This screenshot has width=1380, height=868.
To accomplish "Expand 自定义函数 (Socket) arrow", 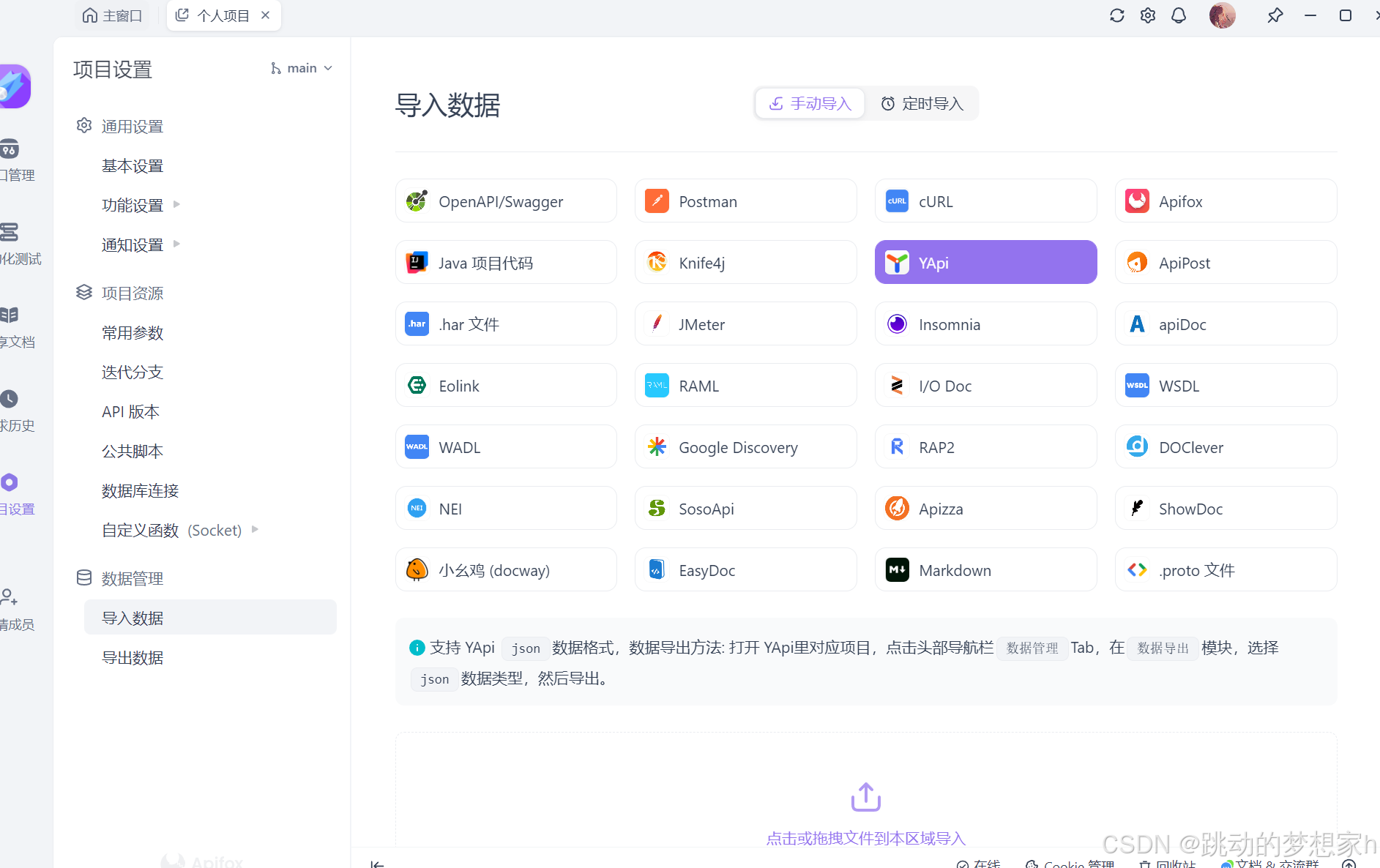I will (x=255, y=530).
